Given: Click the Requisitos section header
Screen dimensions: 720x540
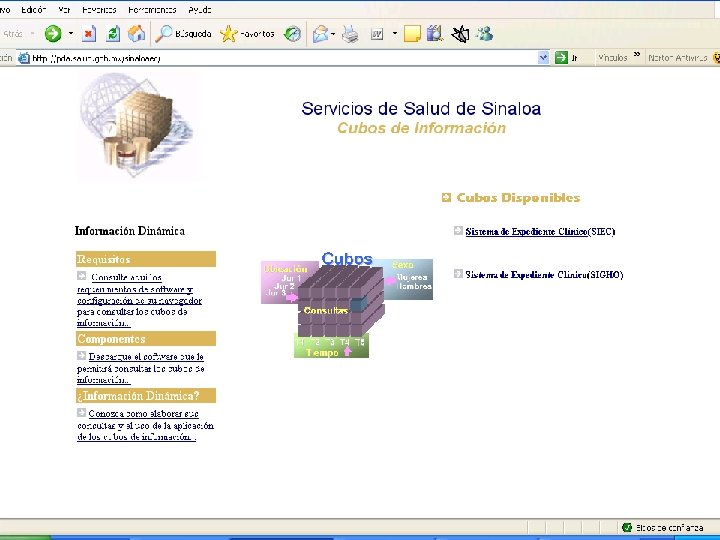Looking at the screenshot, I should coord(146,259).
